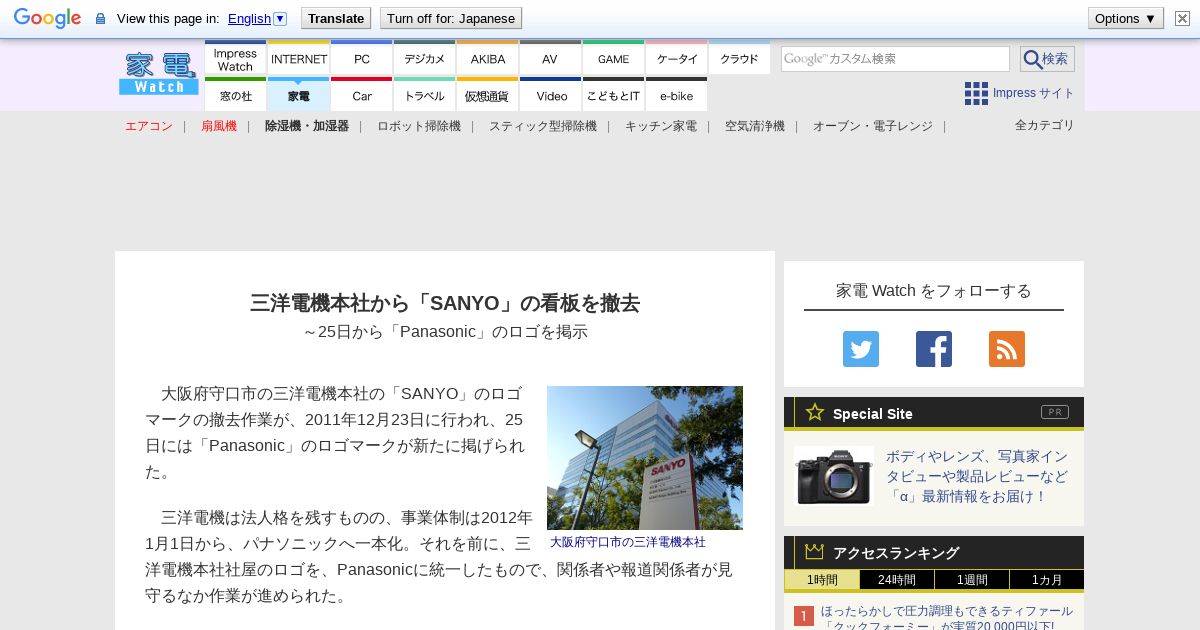Viewport: 1200px width, 630px height.
Task: Click the Google custom search field
Action: pos(895,59)
